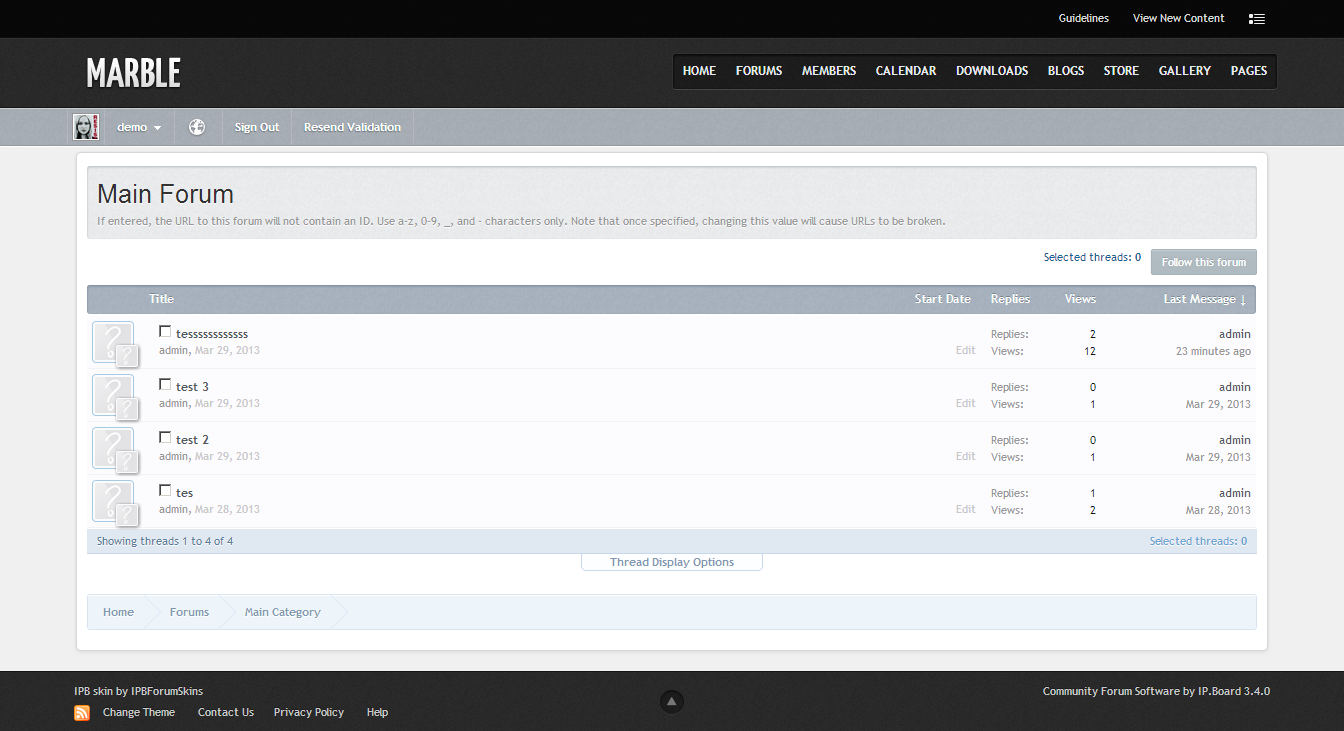Click View New Content

click(x=1179, y=18)
